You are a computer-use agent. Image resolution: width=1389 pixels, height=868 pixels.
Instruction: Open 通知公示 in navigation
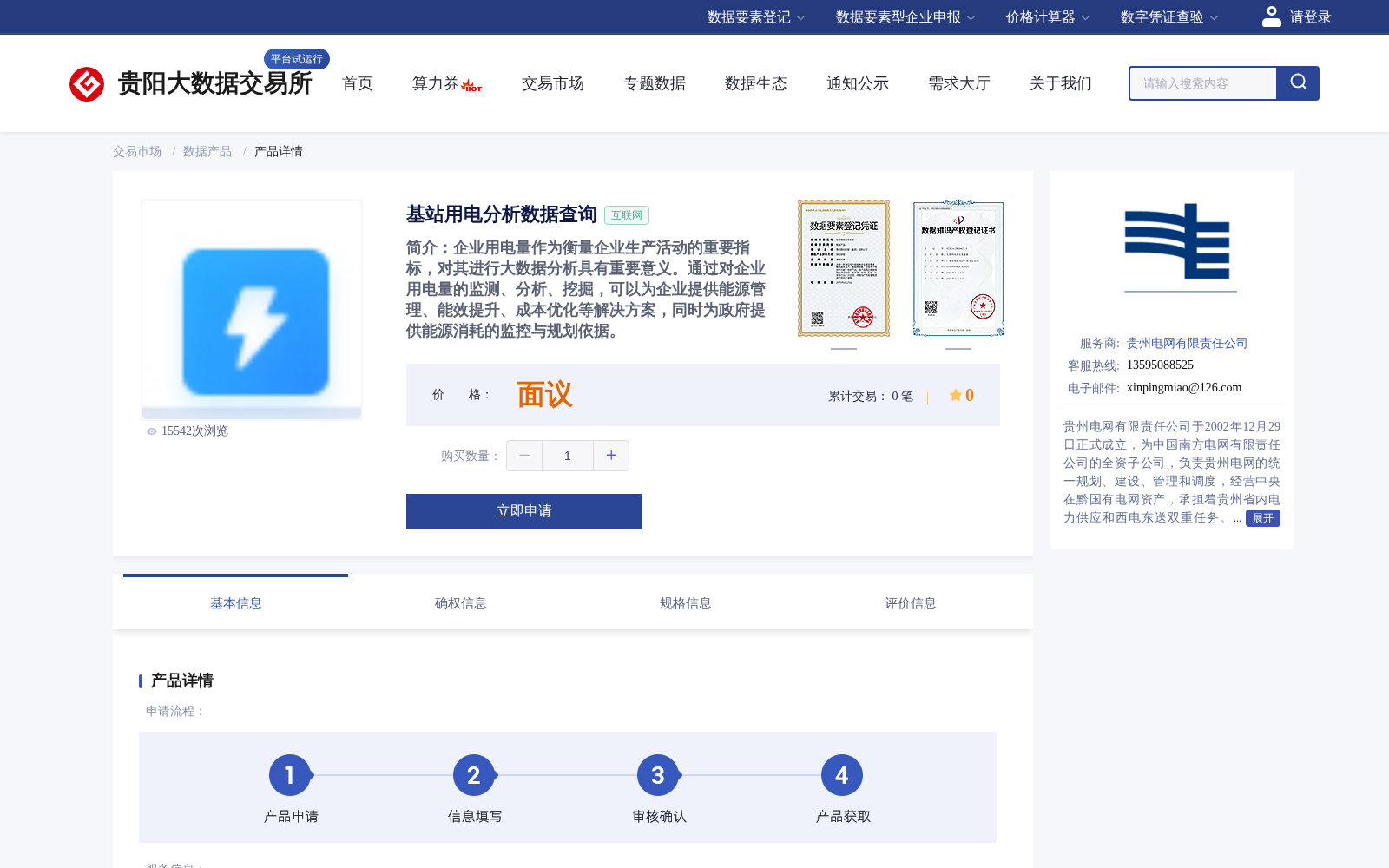[x=858, y=83]
